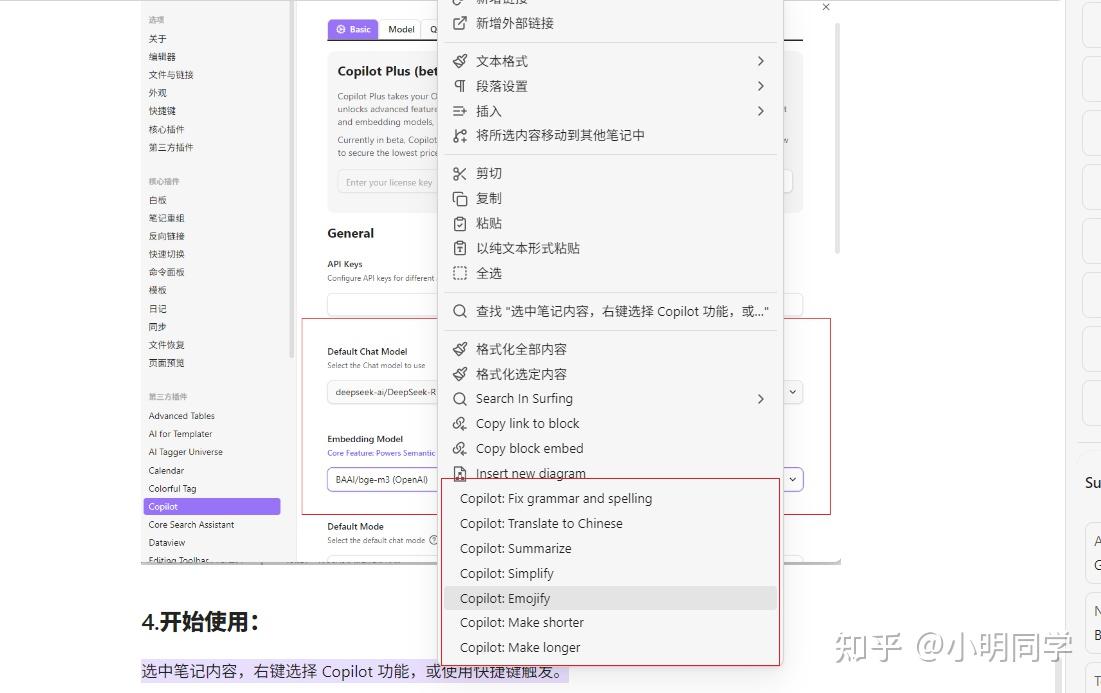Click the Insert new diagram icon
Image resolution: width=1101 pixels, height=693 pixels.
tap(460, 473)
